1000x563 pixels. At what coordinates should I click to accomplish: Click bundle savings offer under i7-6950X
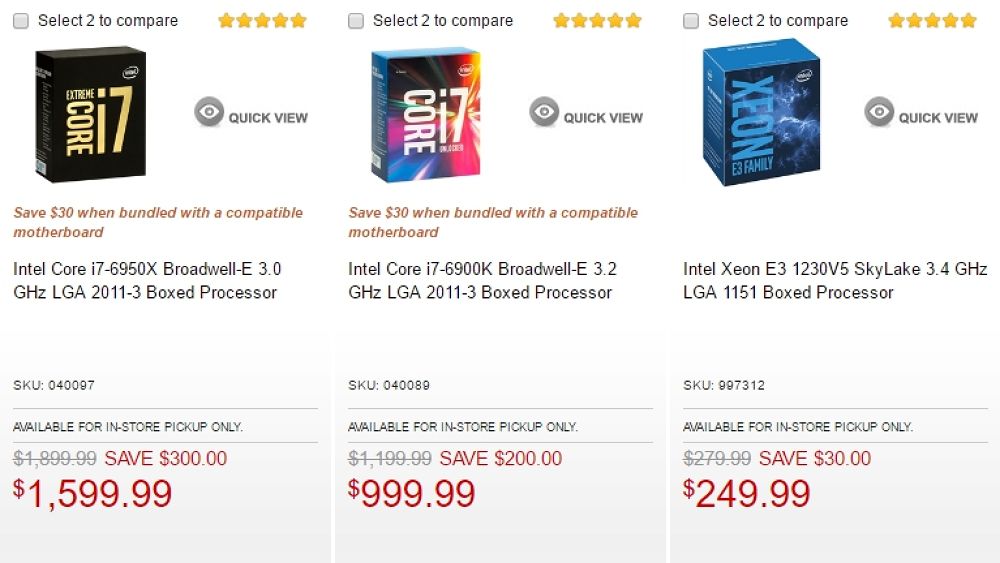(x=157, y=222)
